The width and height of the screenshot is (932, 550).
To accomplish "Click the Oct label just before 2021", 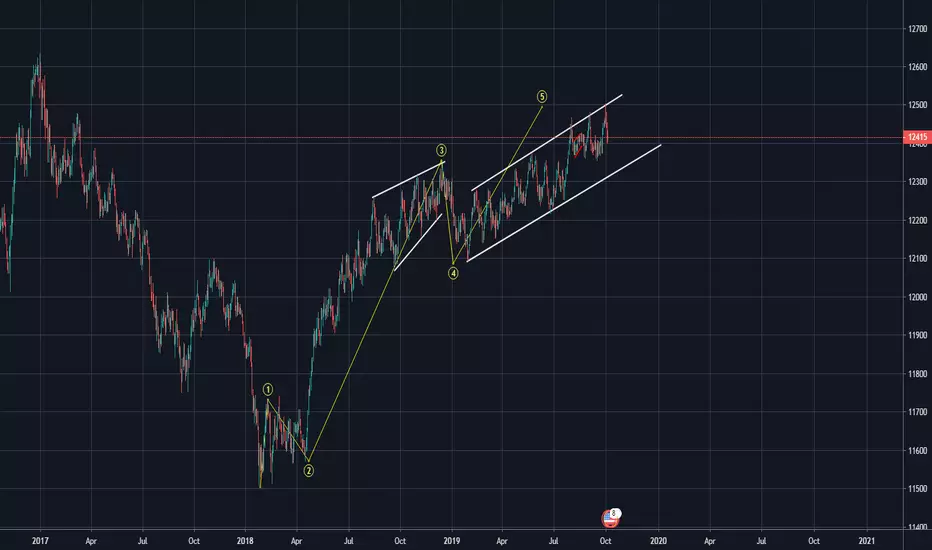I will pyautogui.click(x=814, y=540).
